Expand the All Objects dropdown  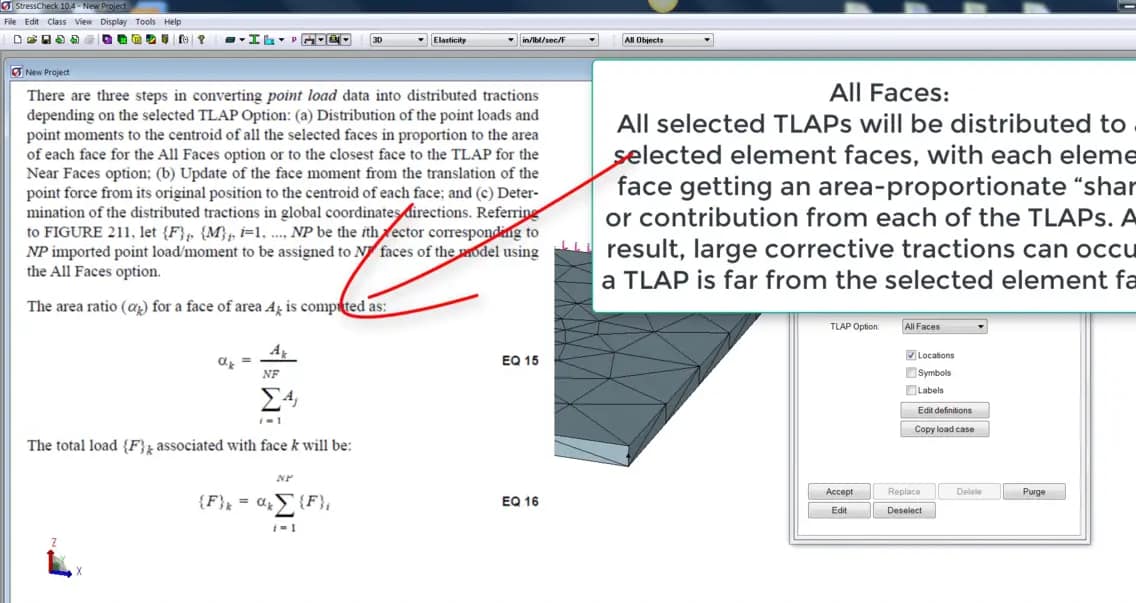click(665, 39)
